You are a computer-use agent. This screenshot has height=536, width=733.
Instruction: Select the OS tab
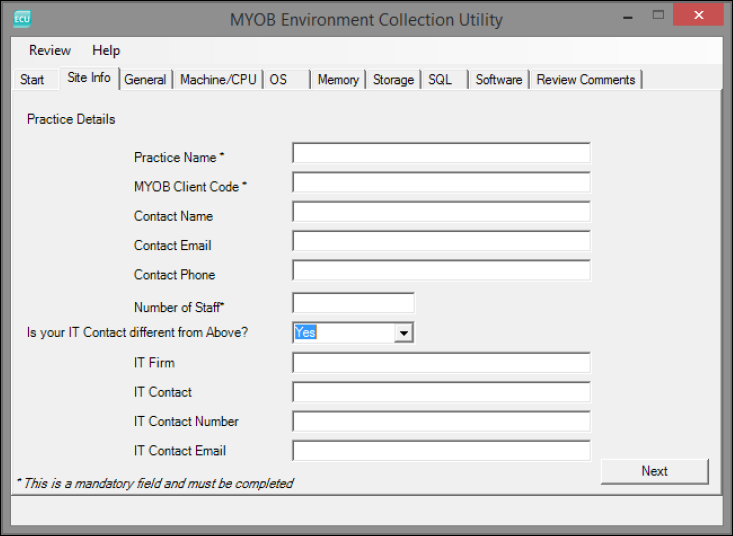pyautogui.click(x=278, y=80)
